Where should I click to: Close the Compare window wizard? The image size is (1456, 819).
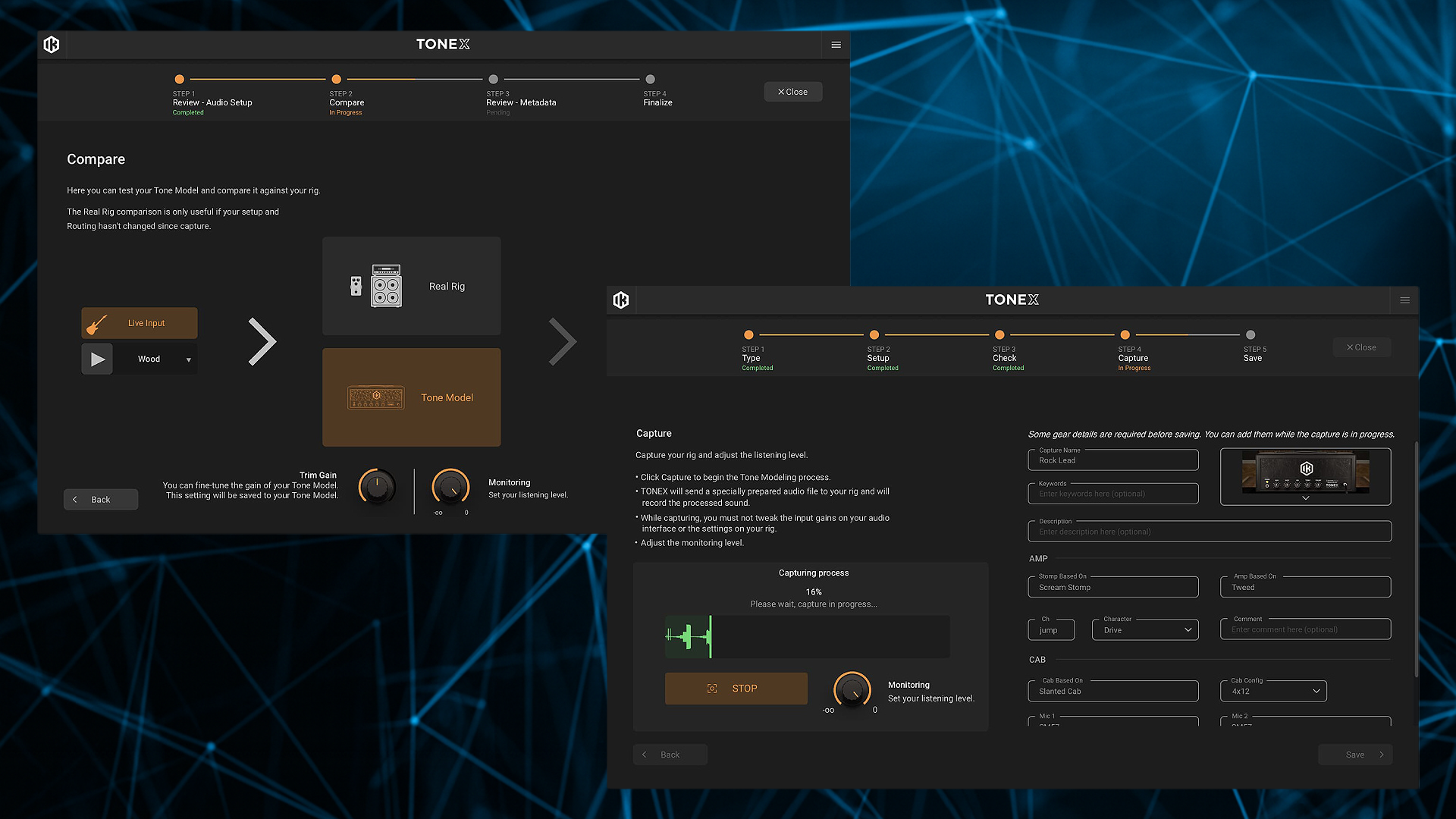[793, 92]
